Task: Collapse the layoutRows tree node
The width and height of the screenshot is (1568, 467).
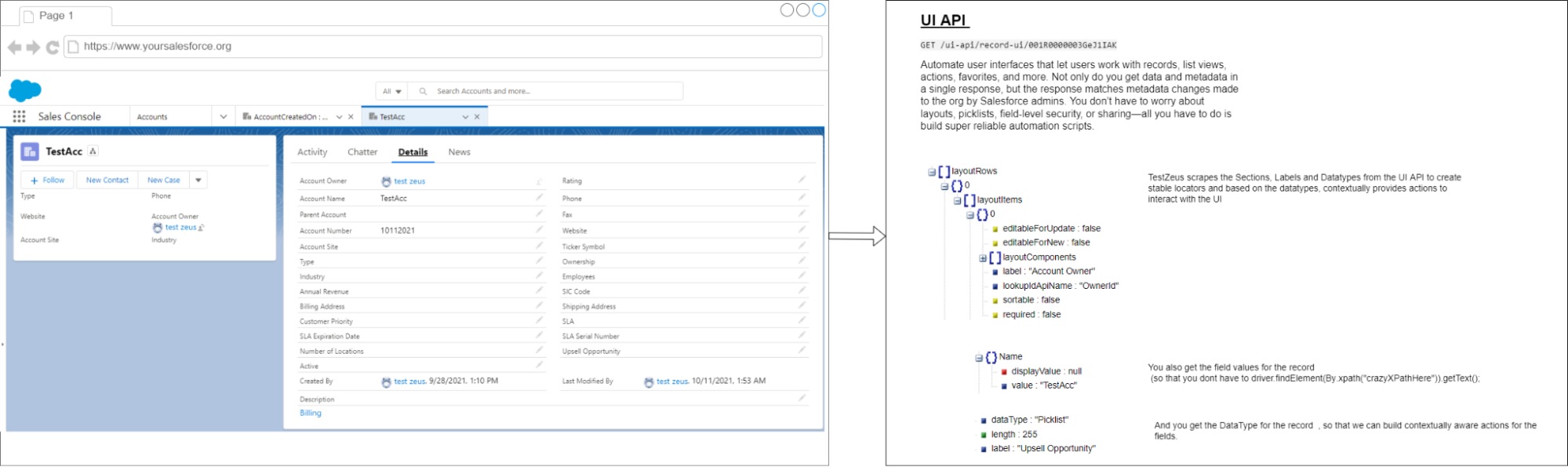Action: point(932,172)
